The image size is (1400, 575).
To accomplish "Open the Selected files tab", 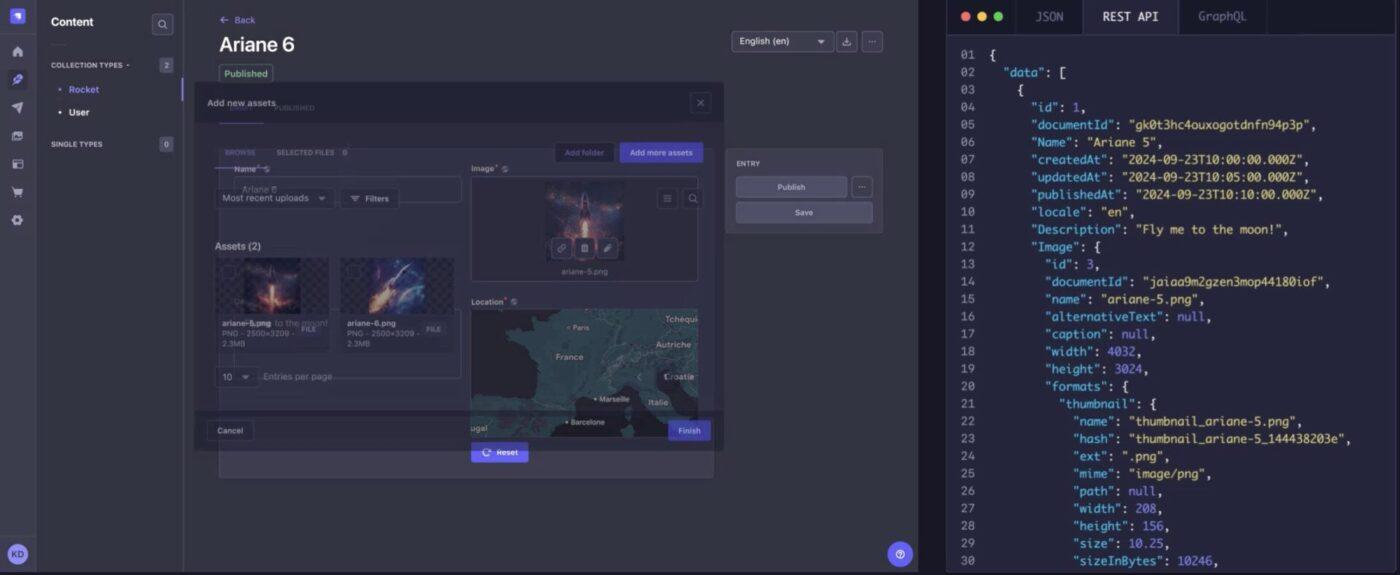I will (x=311, y=153).
